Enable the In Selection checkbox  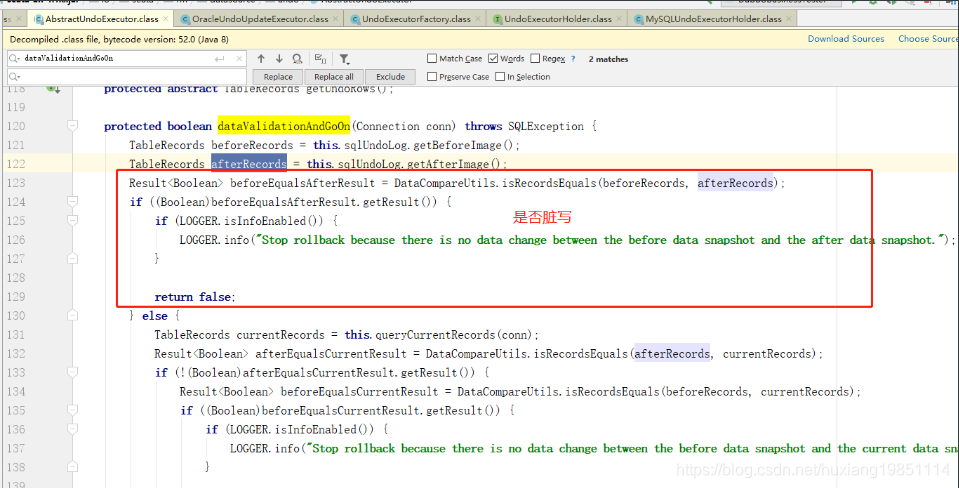pos(500,77)
